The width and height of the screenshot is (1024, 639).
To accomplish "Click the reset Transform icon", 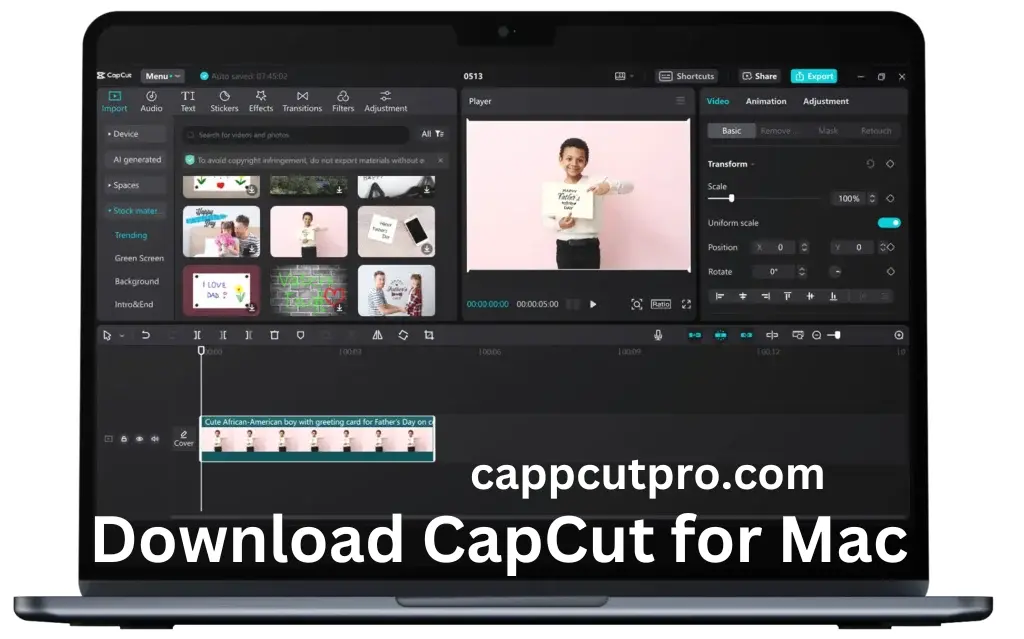I will [870, 164].
